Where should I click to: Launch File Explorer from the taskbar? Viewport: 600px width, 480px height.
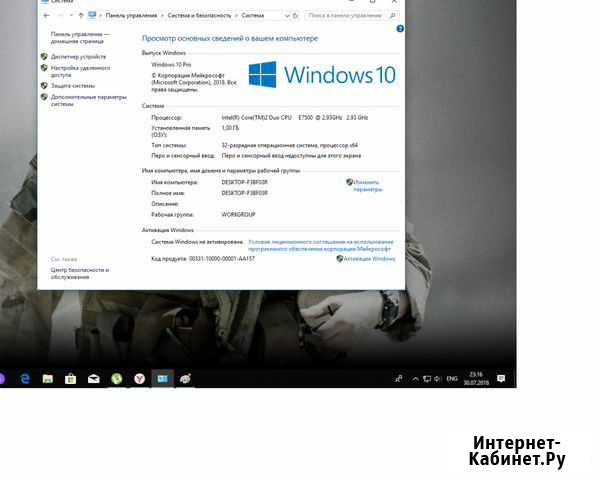click(x=47, y=379)
